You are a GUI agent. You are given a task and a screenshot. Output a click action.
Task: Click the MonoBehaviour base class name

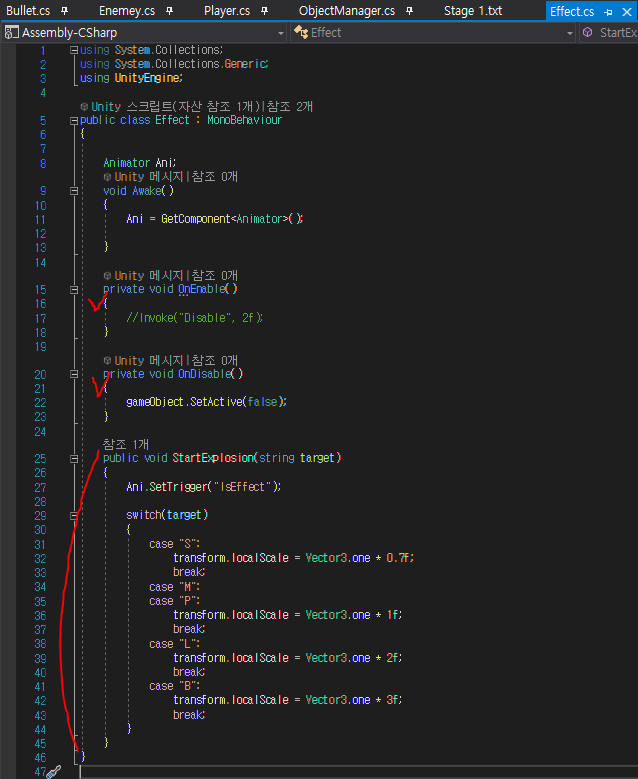(244, 120)
